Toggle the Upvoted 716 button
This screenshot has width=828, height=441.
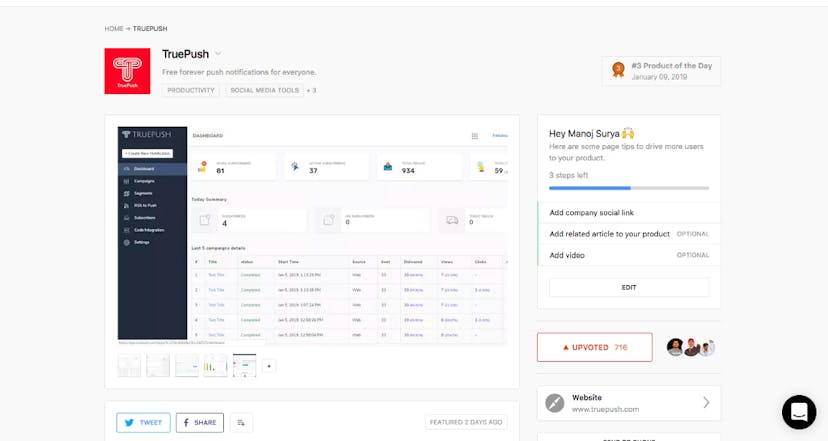tap(594, 347)
